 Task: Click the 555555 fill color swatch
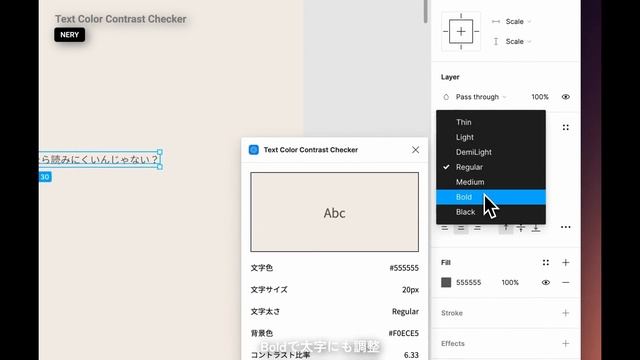click(446, 282)
